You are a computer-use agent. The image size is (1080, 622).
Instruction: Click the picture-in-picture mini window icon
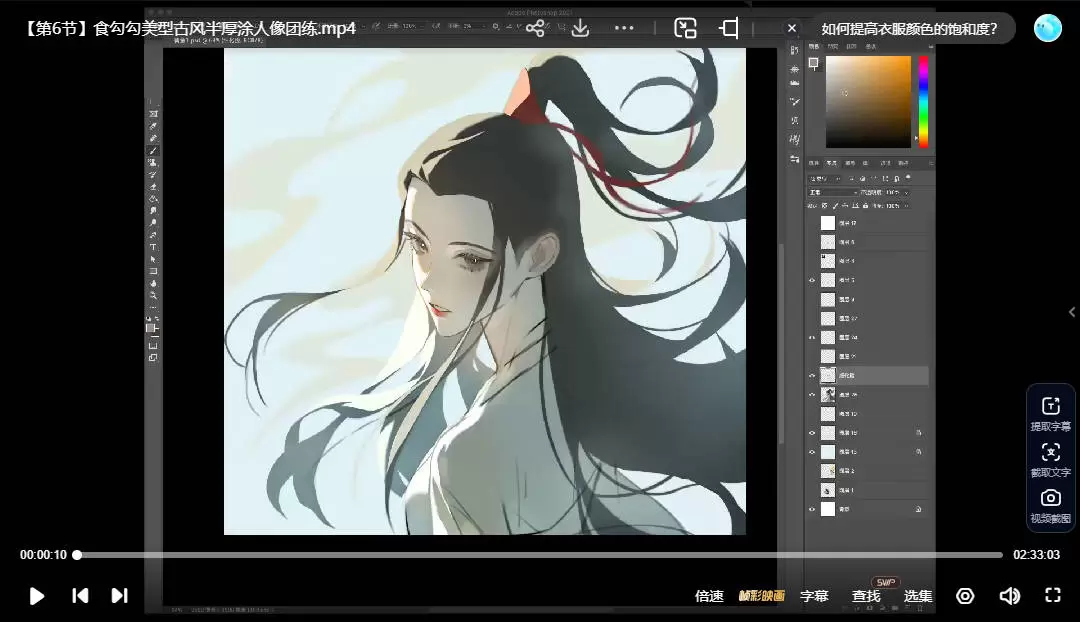click(x=685, y=28)
